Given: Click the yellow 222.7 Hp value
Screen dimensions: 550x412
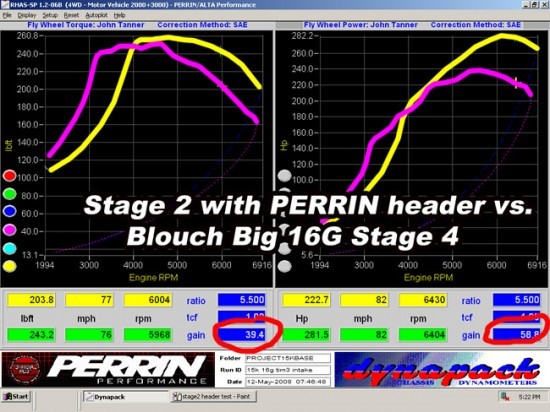Looking at the screenshot, I should [306, 300].
